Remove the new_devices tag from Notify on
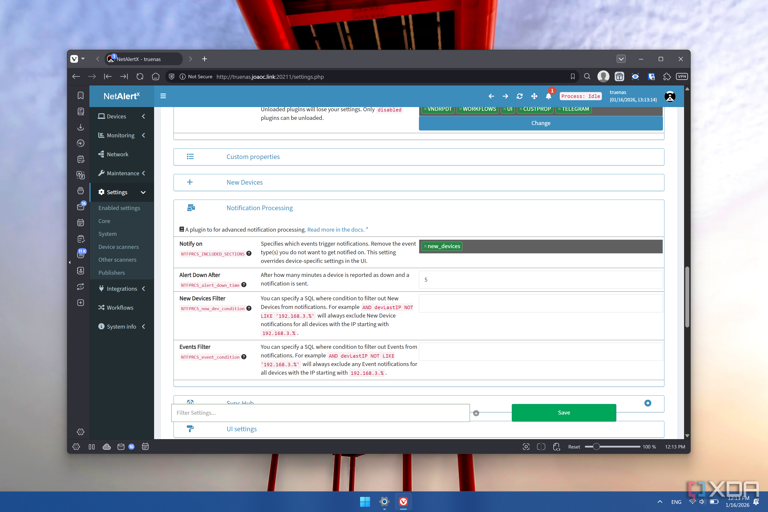This screenshot has height=512, width=768. 425,246
